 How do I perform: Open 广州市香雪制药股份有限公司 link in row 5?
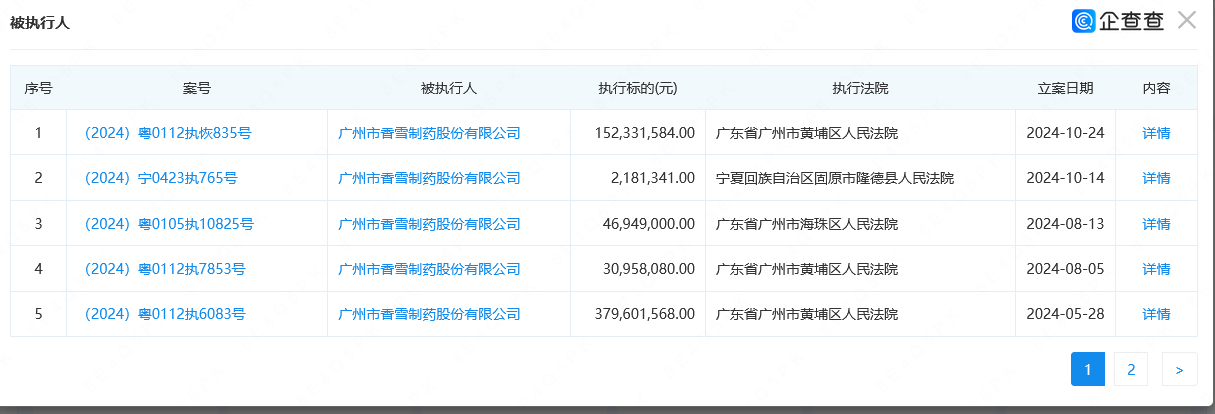click(x=430, y=314)
